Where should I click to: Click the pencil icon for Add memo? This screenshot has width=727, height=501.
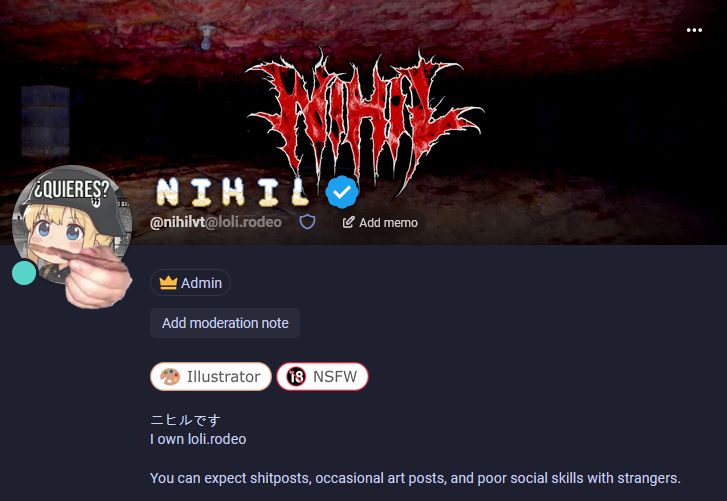348,222
